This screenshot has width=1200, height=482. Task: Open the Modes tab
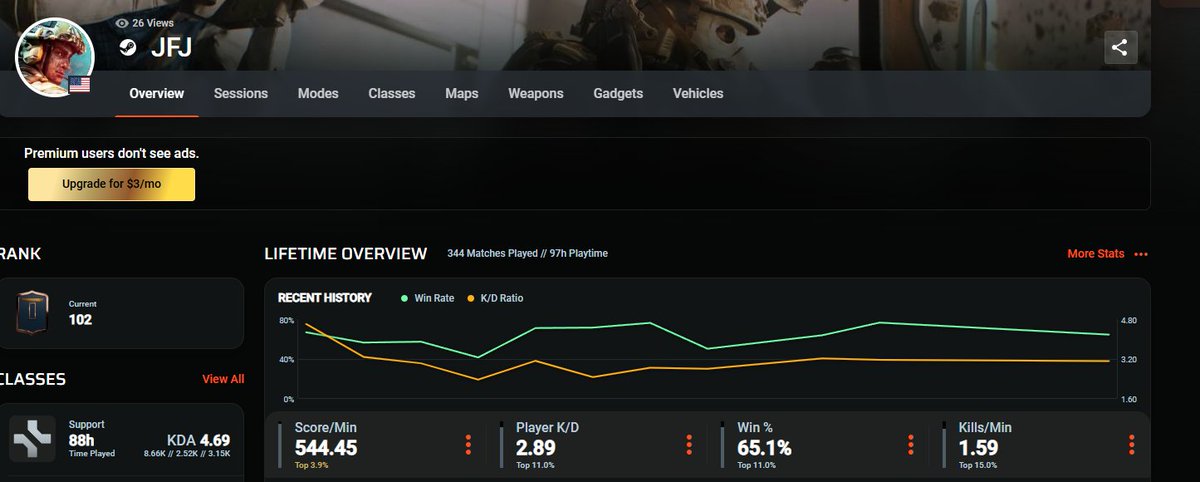tap(318, 93)
